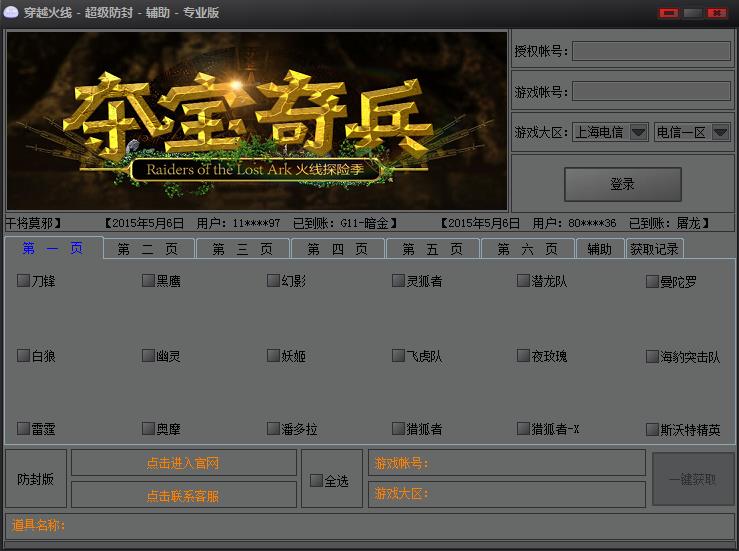The image size is (739, 551).
Task: Go to the 第三页 tab
Action: click(243, 249)
